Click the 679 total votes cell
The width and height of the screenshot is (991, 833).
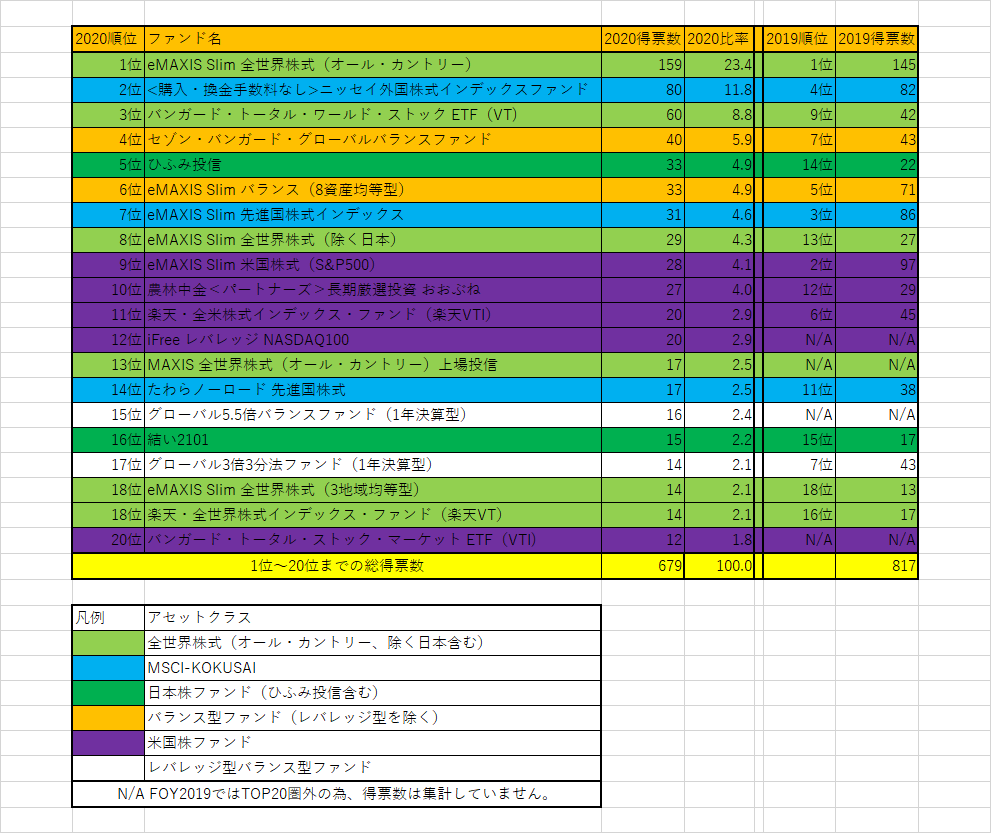[643, 566]
